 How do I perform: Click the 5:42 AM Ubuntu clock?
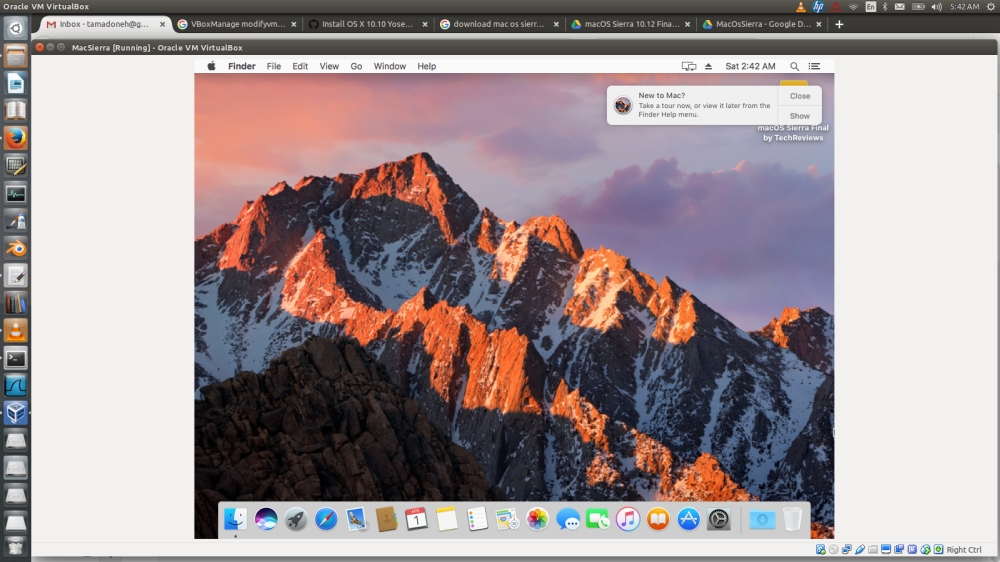[964, 6]
